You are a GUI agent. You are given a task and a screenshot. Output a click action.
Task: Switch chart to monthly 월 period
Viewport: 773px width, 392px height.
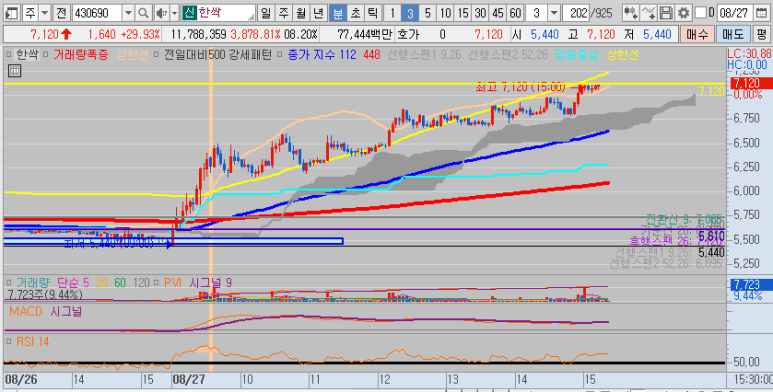(301, 13)
